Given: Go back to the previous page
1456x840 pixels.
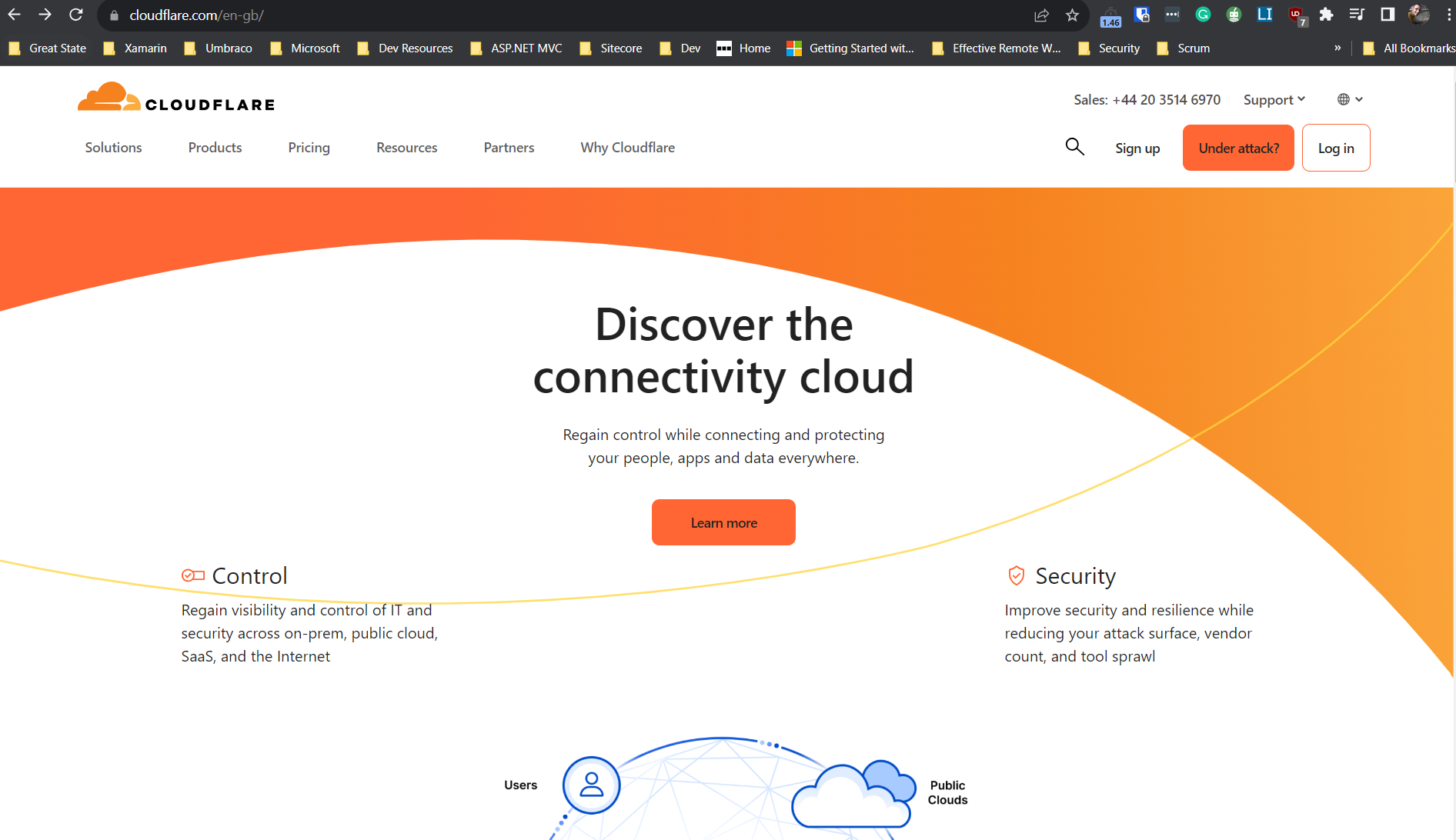Looking at the screenshot, I should click(x=14, y=15).
